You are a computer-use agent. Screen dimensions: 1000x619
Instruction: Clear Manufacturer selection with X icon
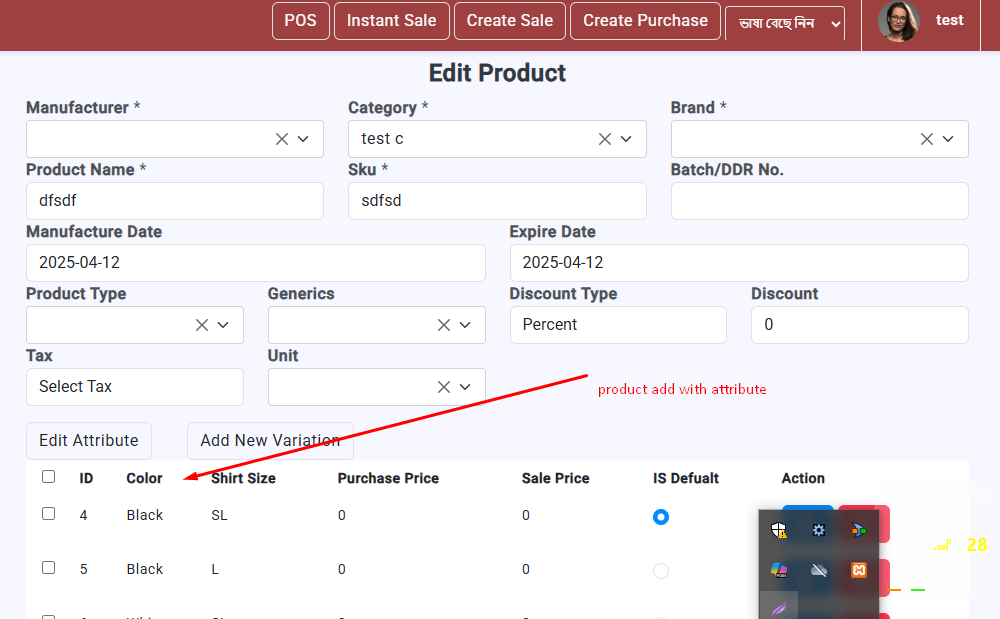tap(282, 139)
